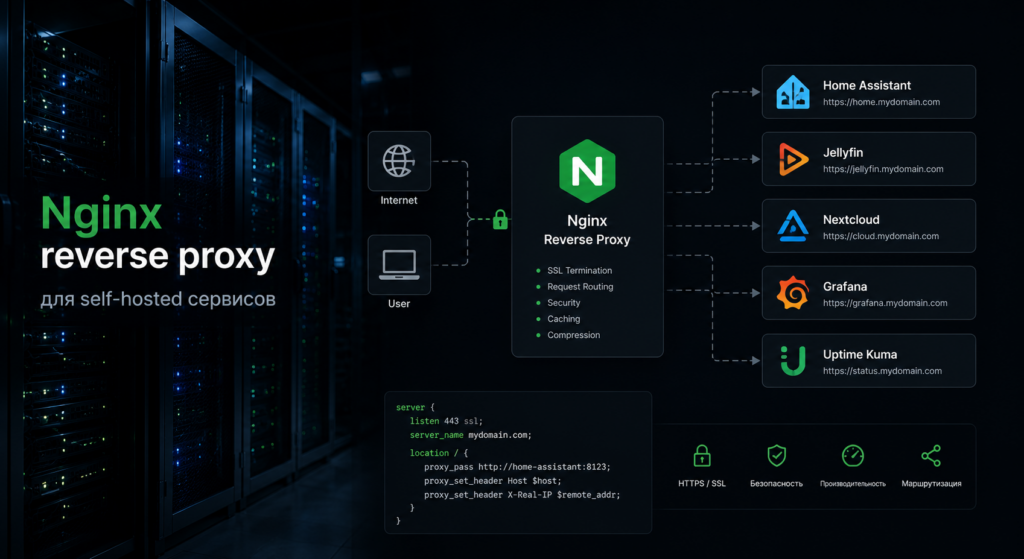Screen dimensions: 1024x559
Task: Select the Jellyfin card title
Action: [842, 153]
